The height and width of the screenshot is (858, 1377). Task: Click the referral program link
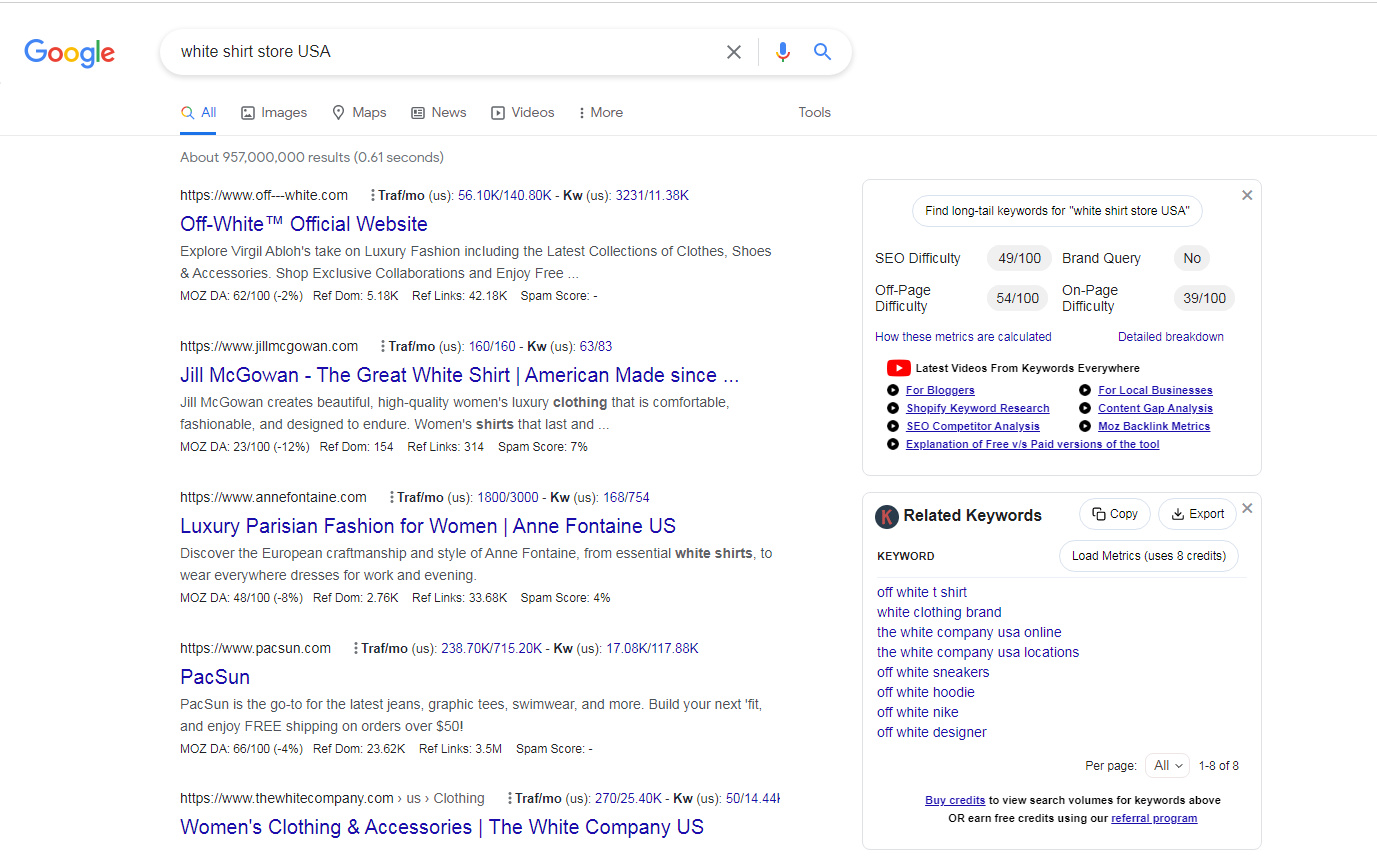click(x=1154, y=818)
